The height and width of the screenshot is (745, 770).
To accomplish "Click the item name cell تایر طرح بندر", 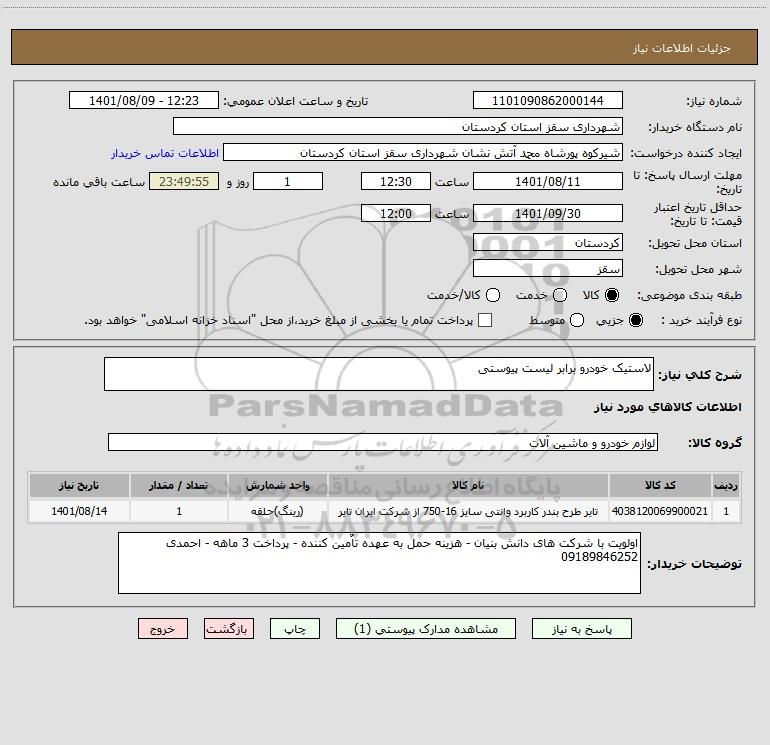I will coord(468,511).
